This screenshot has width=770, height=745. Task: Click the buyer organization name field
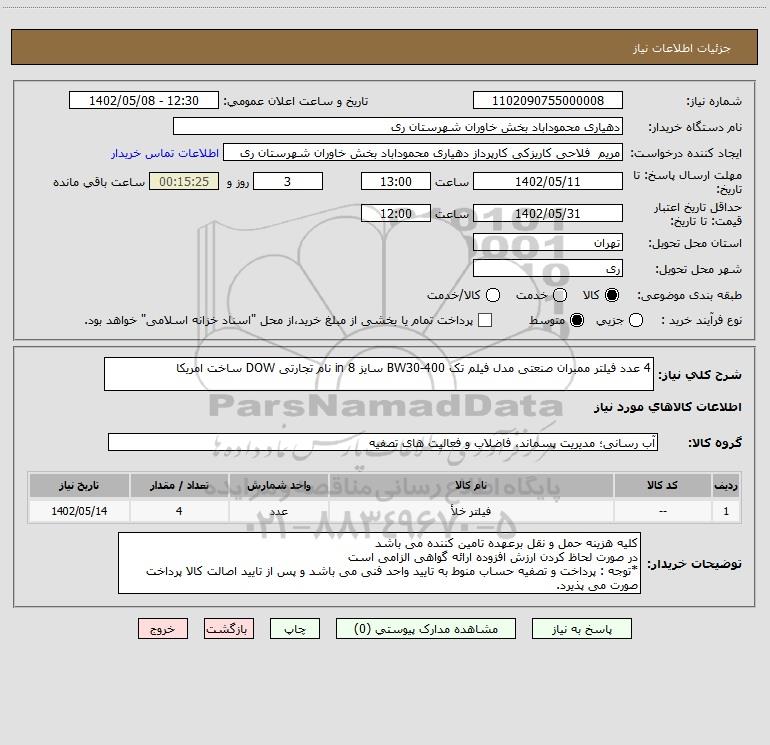[398, 127]
